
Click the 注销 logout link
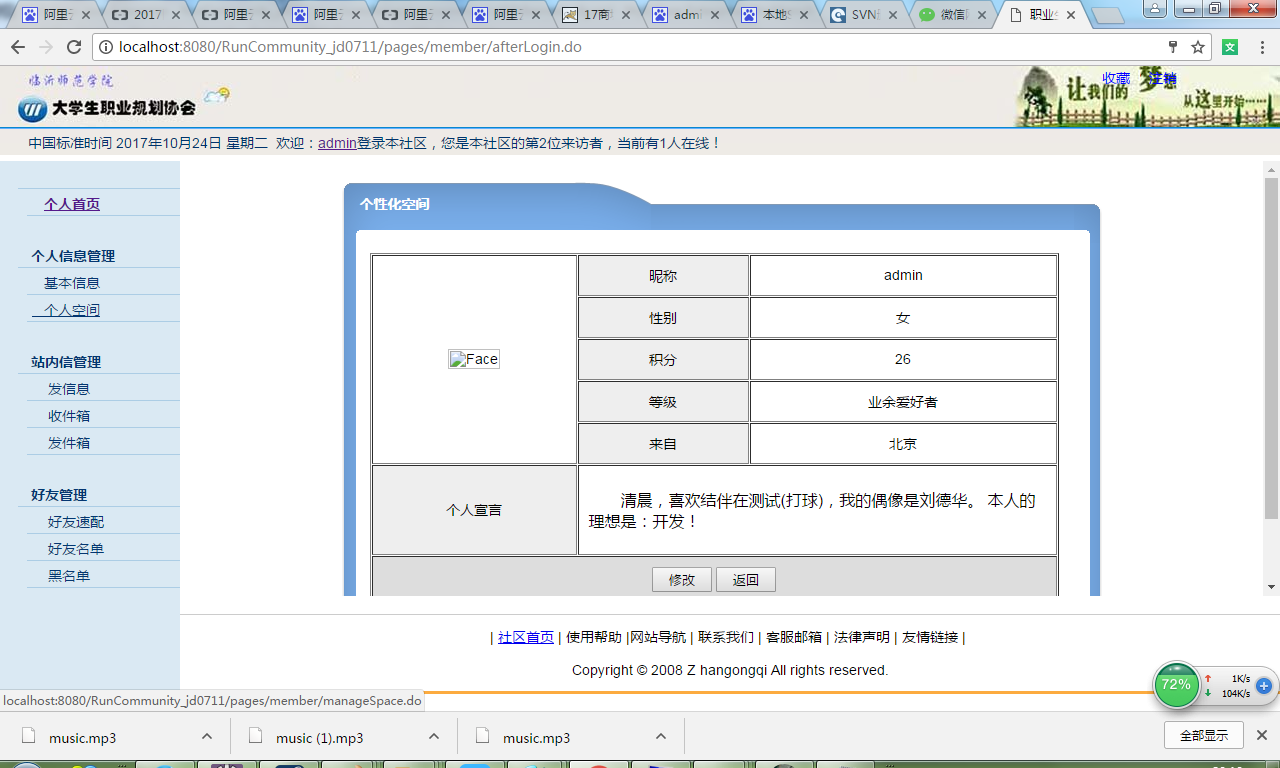pos(1162,79)
